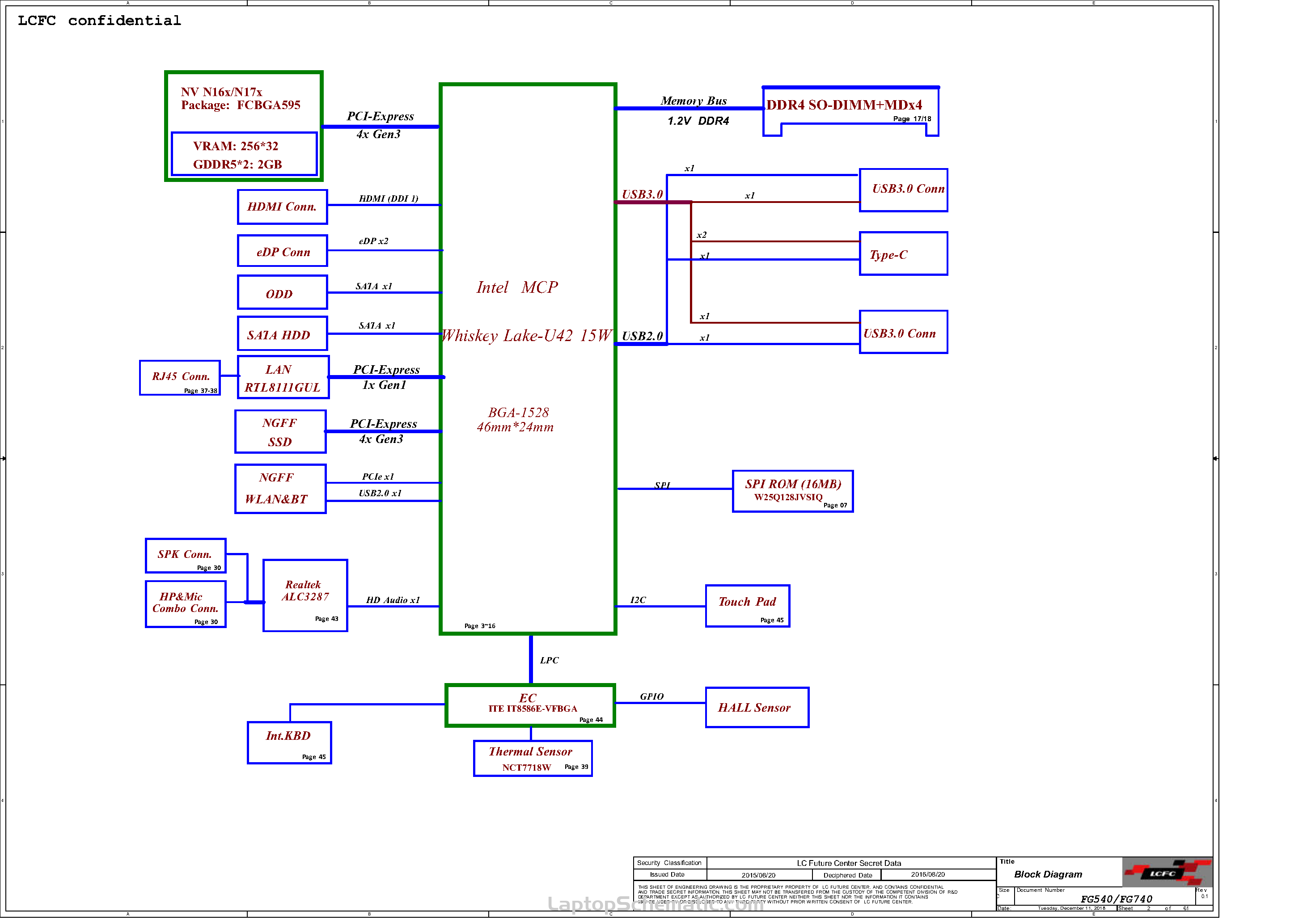Image resolution: width=1307 pixels, height=924 pixels.
Task: Click the PCI-Express 1x Gen1 label
Action: [x=386, y=377]
